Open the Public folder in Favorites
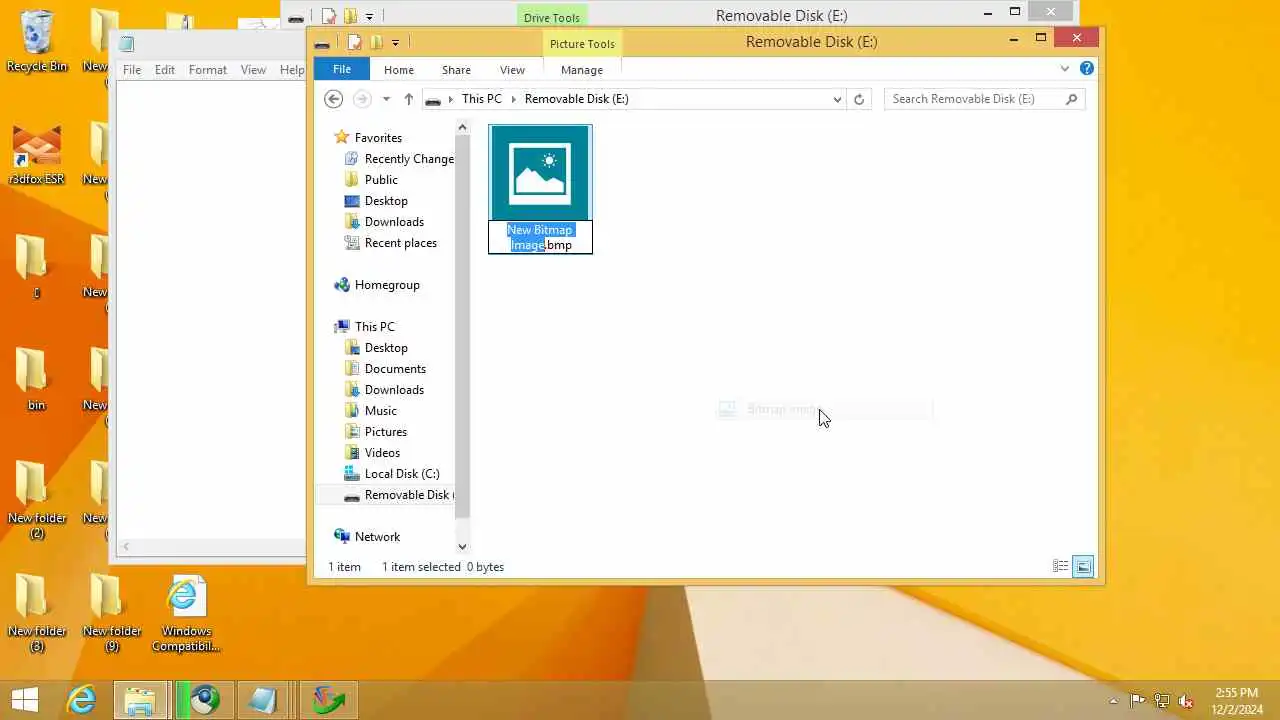The width and height of the screenshot is (1280, 720). pyautogui.click(x=381, y=180)
